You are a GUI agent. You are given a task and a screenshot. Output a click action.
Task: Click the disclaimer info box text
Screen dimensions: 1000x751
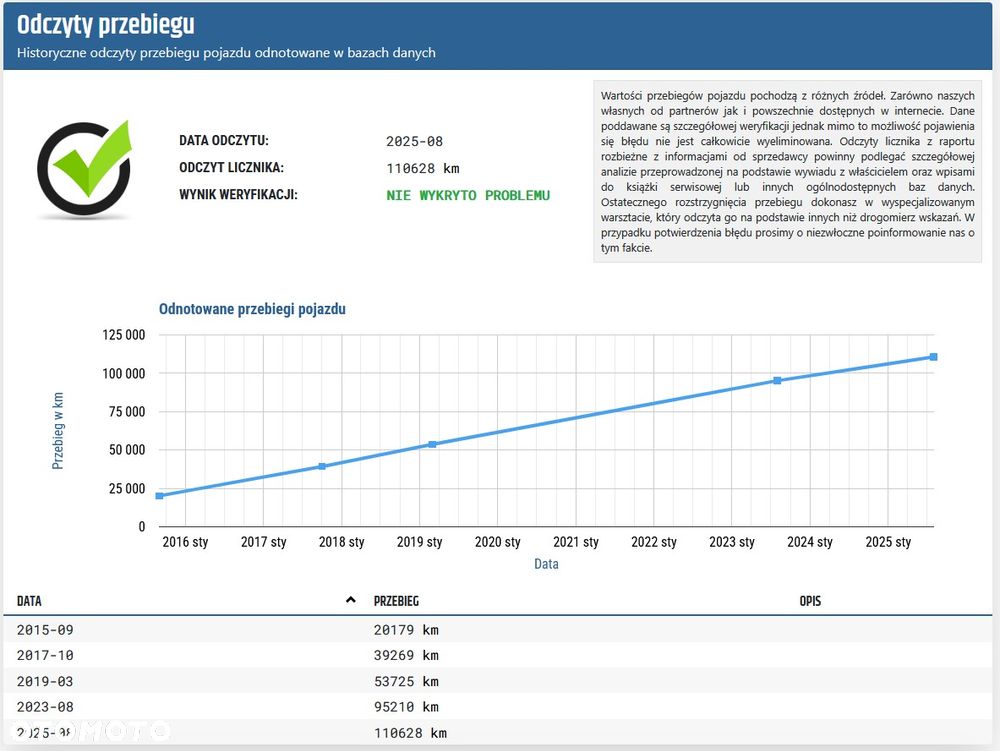pos(788,171)
